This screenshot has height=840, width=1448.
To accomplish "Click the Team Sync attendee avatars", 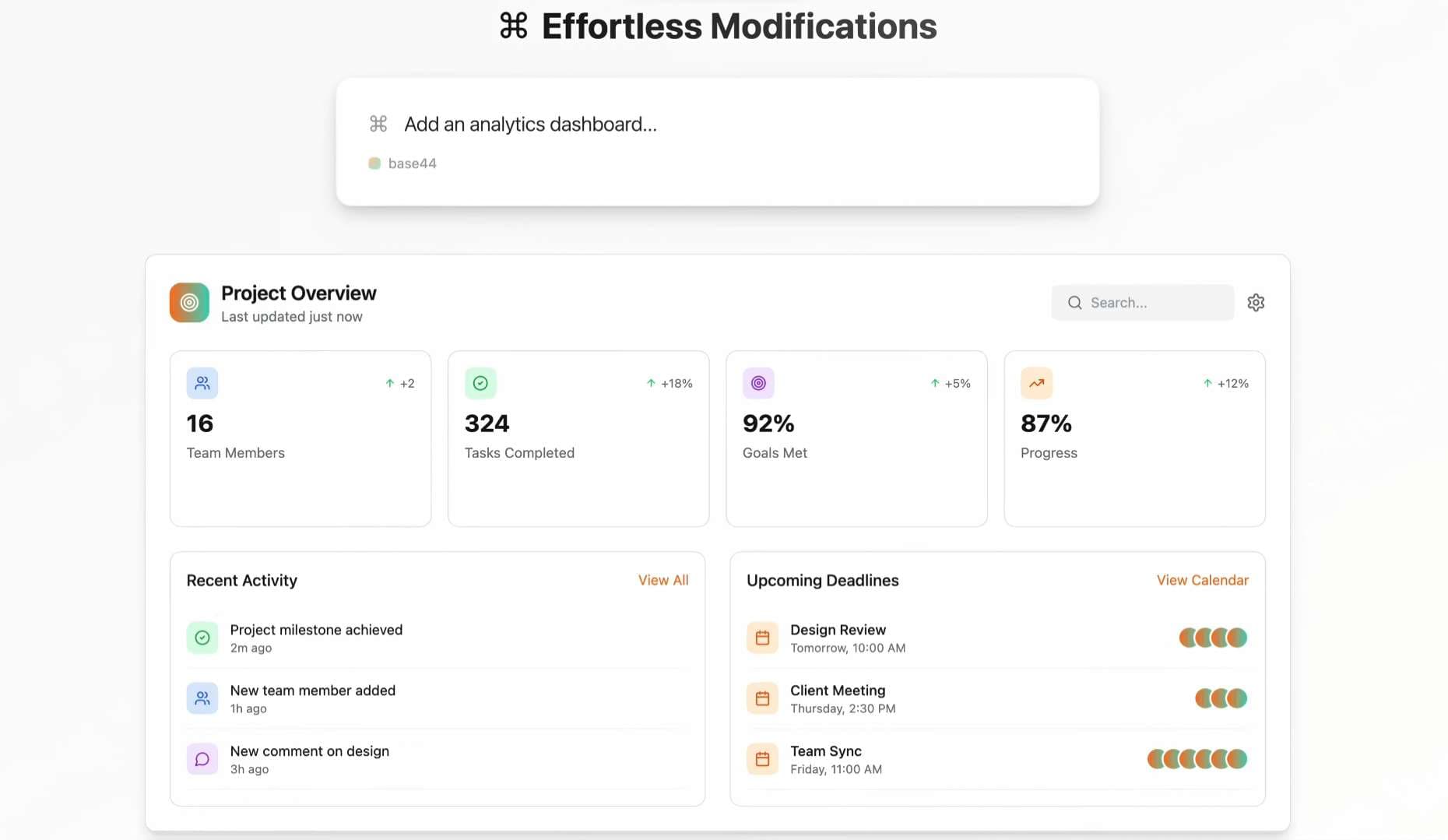I will pyautogui.click(x=1197, y=759).
